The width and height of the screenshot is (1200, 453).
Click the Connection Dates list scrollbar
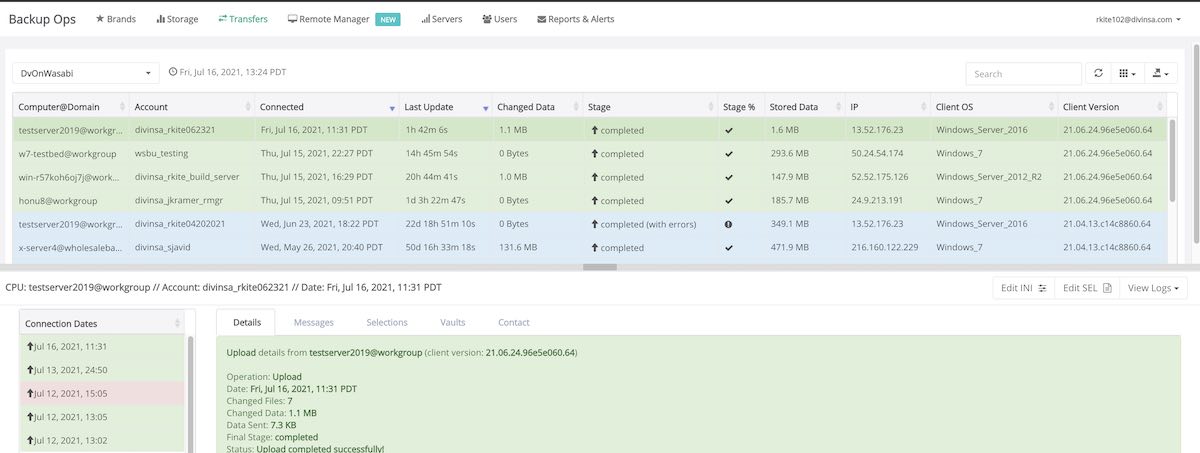(190, 394)
